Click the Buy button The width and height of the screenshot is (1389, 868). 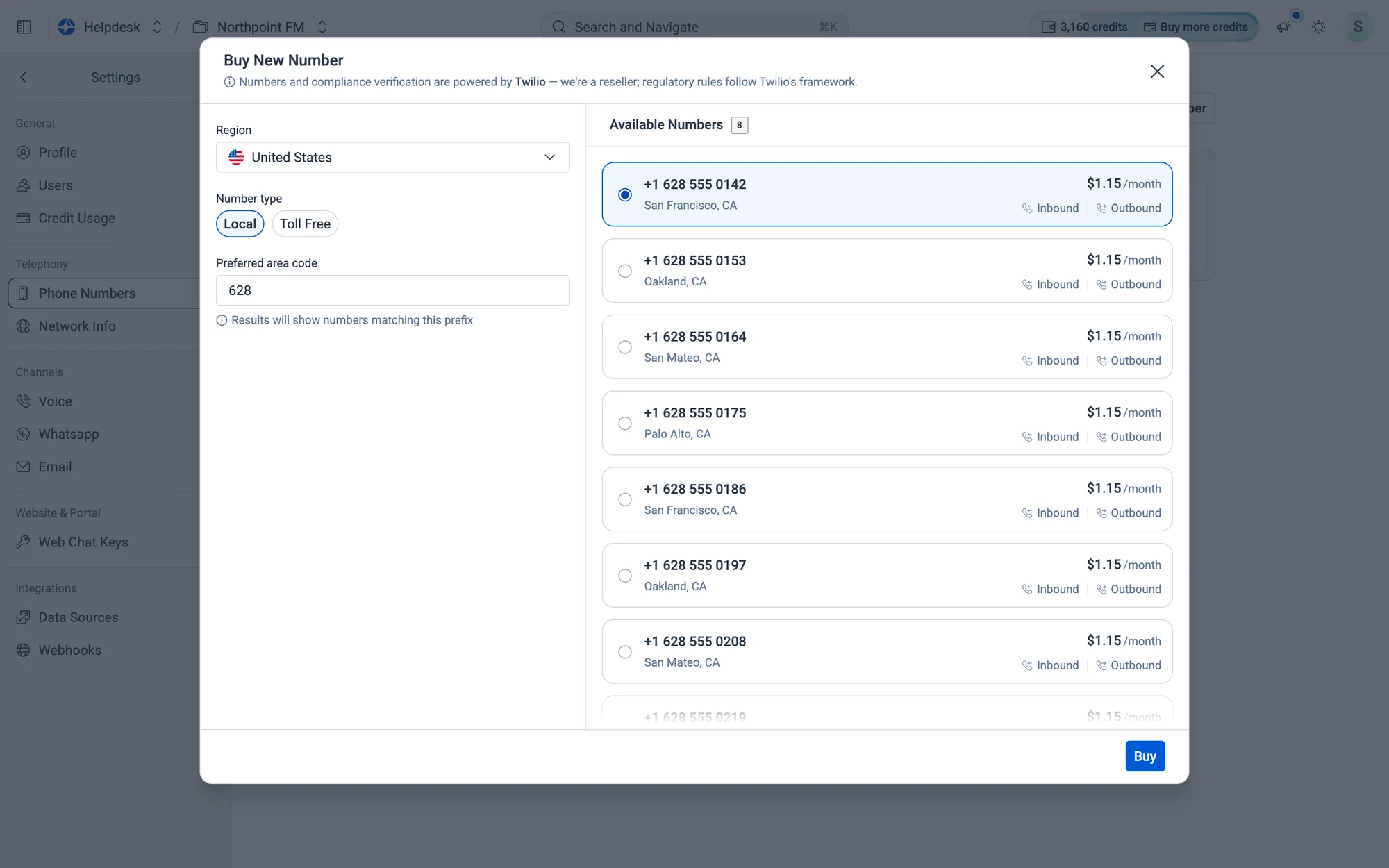(1145, 756)
